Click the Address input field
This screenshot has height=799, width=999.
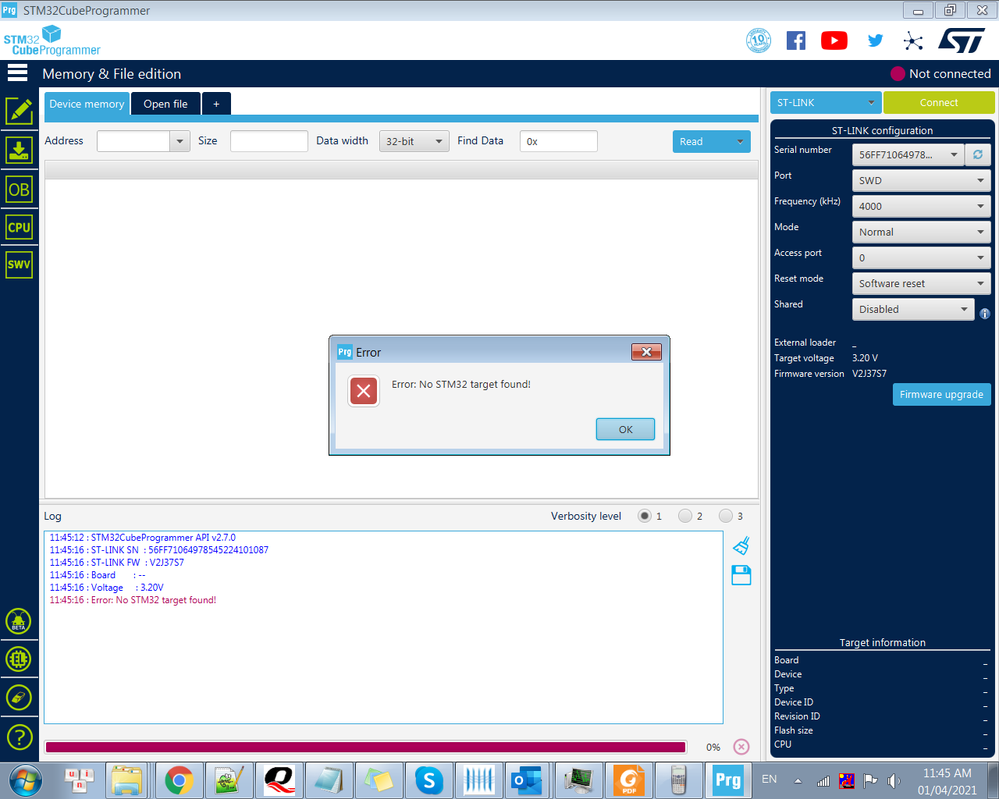(133, 141)
